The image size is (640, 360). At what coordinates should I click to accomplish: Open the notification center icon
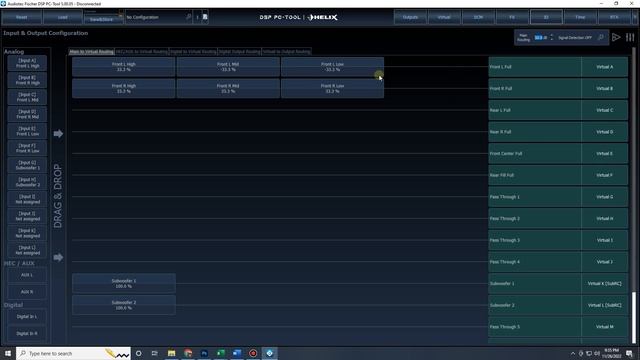[629, 353]
